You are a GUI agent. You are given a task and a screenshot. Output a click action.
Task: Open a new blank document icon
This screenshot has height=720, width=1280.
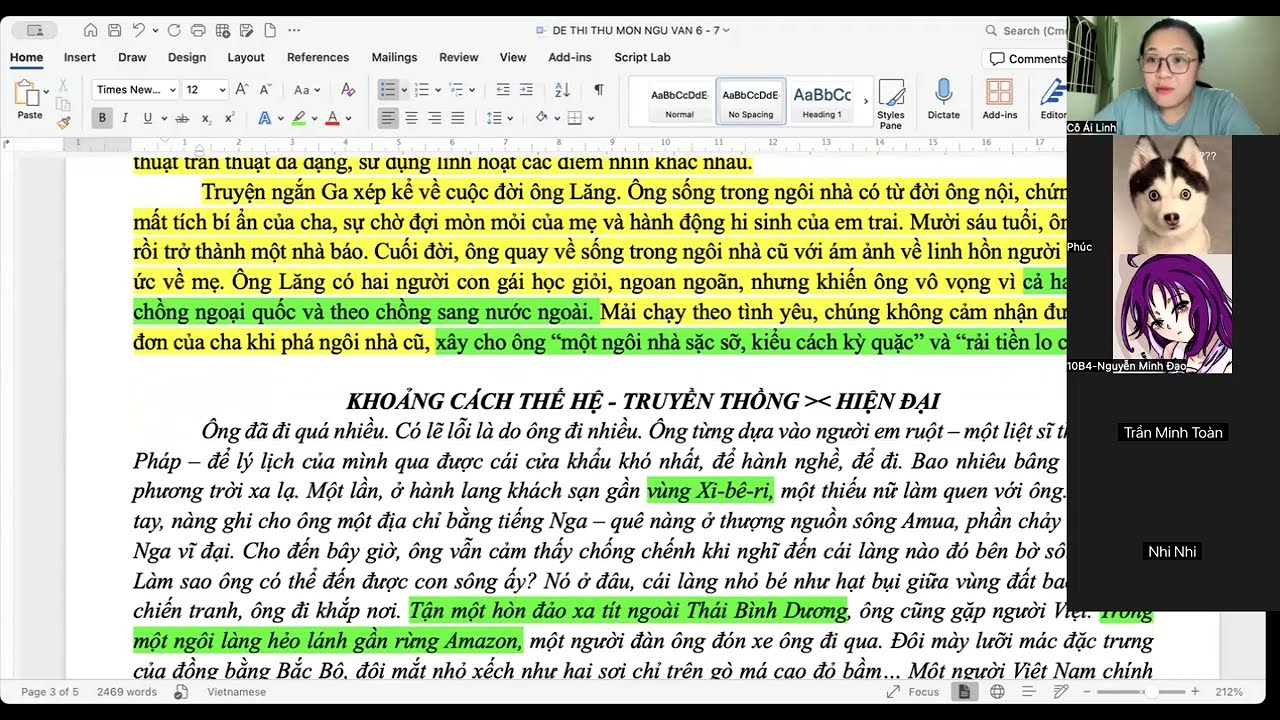click(x=269, y=30)
